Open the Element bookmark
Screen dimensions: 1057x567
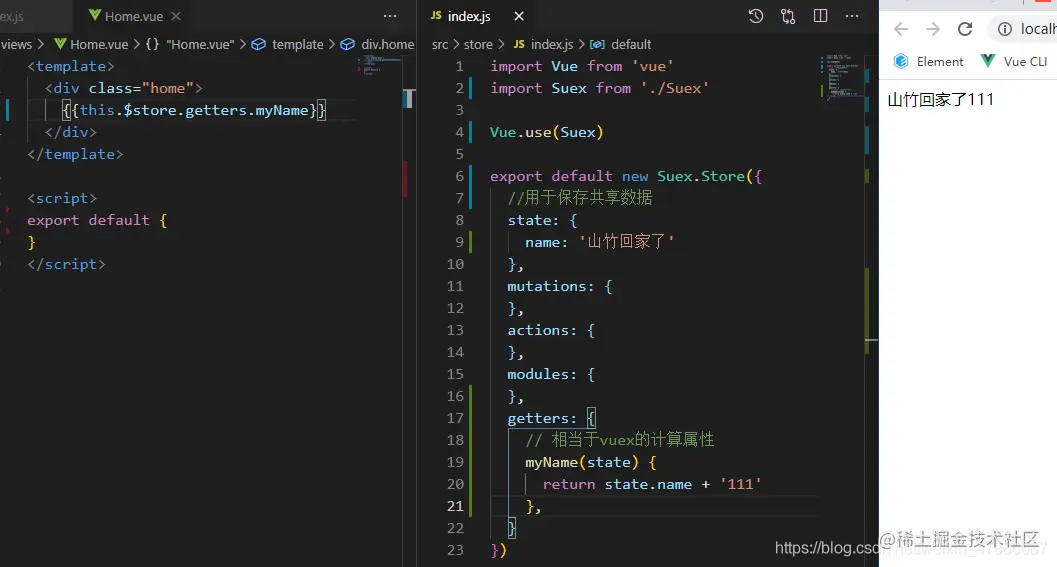[x=928, y=61]
